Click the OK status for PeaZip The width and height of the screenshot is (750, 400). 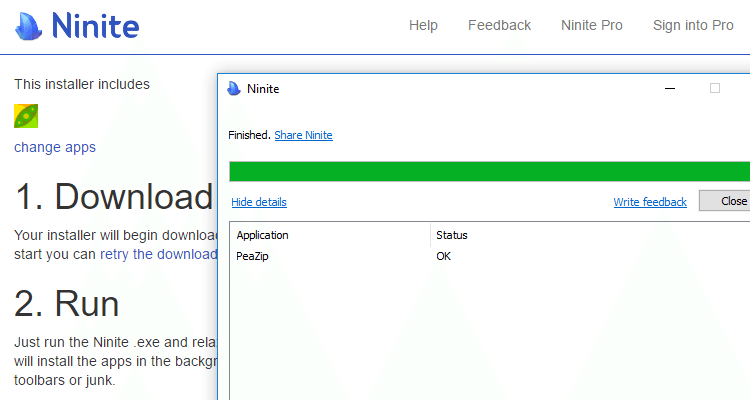point(443,256)
